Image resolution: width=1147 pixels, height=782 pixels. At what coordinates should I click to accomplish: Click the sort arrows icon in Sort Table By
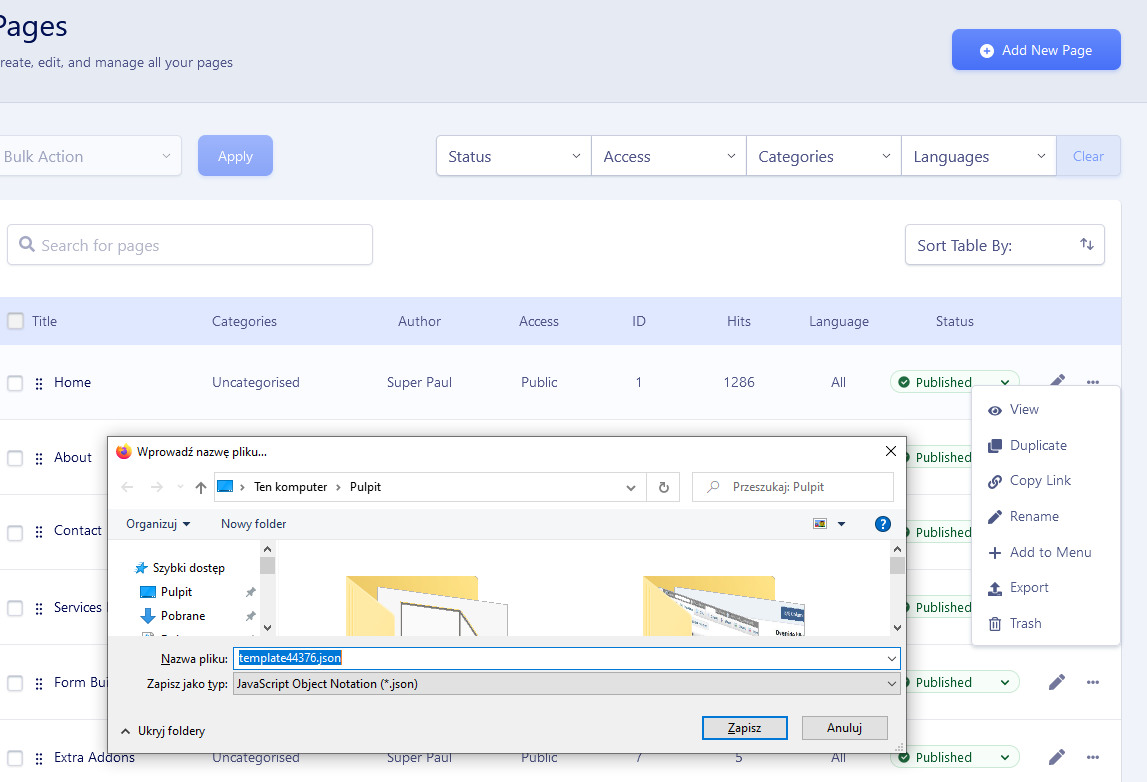1086,245
